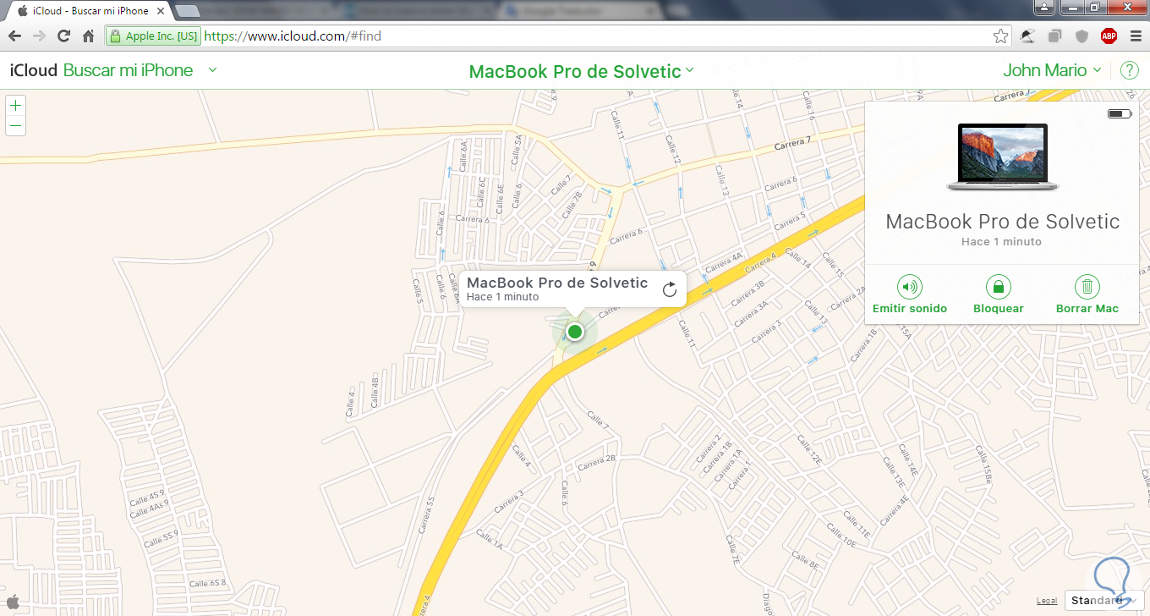Zoom out on the map
This screenshot has width=1150, height=616.
click(x=15, y=125)
